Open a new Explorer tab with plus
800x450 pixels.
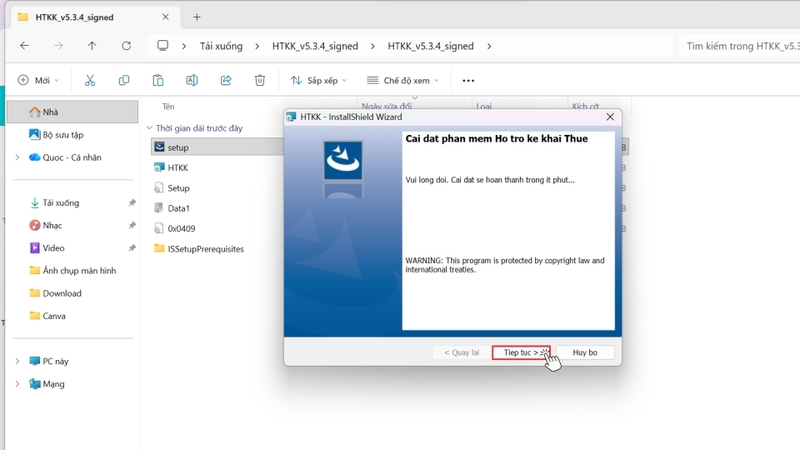point(197,17)
